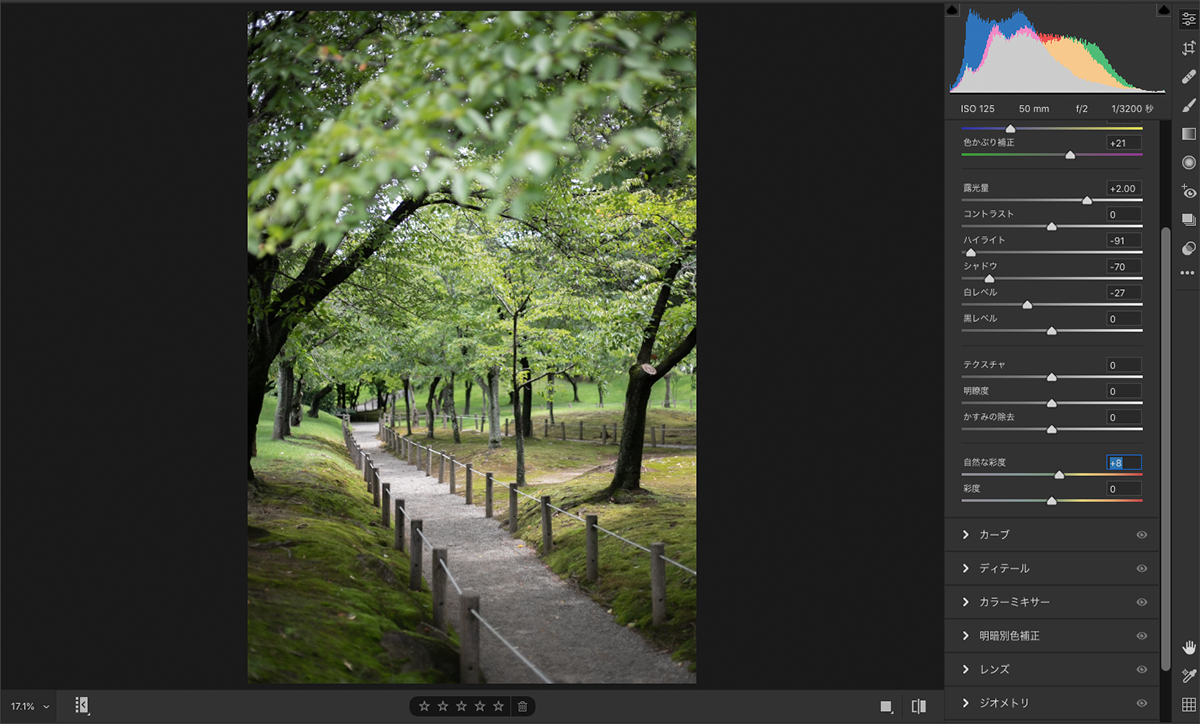1200x724 pixels.
Task: Click the 色かぶり補正 value field +21
Action: tap(1124, 143)
